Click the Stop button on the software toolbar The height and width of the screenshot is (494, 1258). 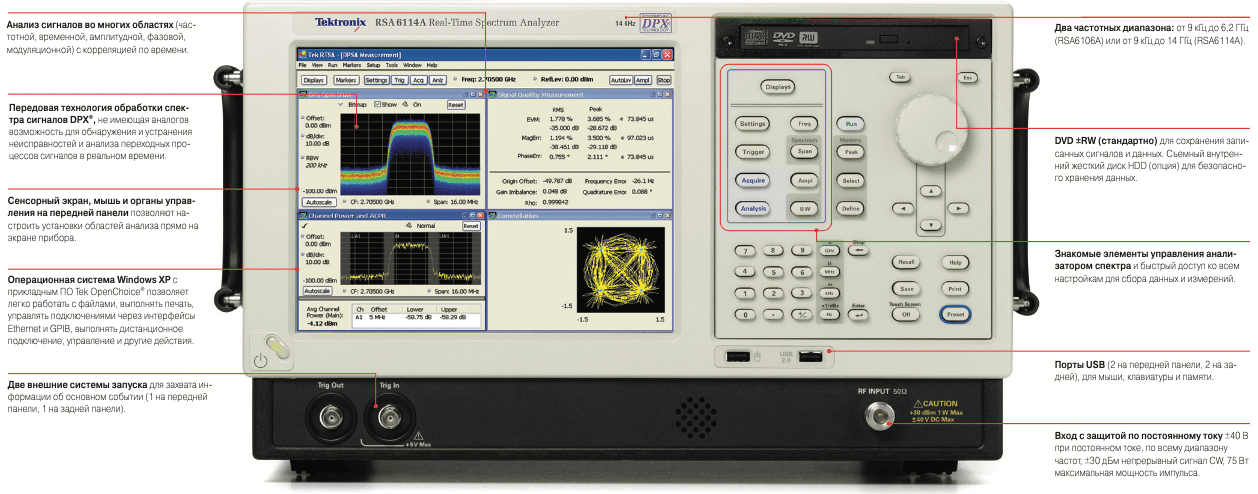point(664,79)
